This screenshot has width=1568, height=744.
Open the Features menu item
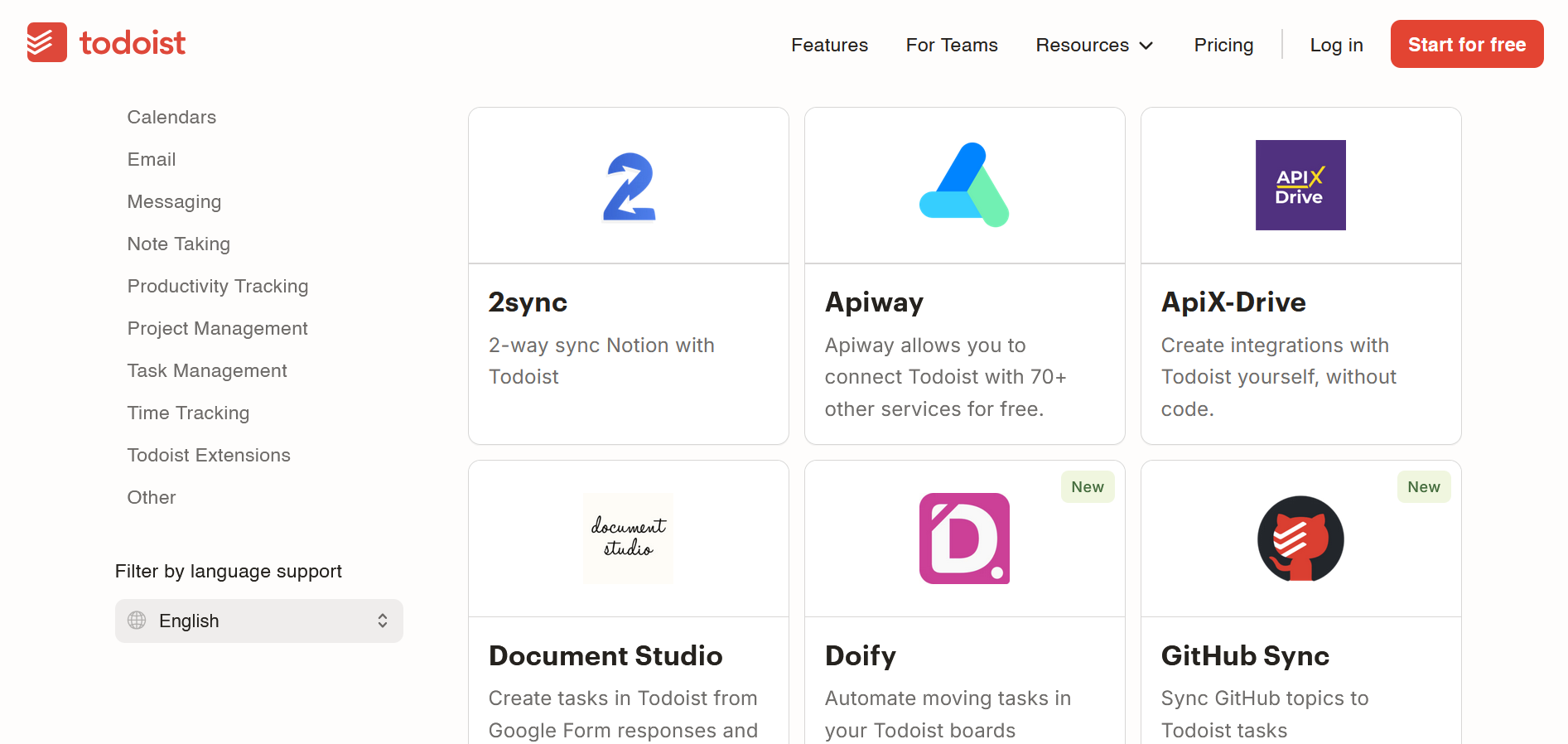829,45
